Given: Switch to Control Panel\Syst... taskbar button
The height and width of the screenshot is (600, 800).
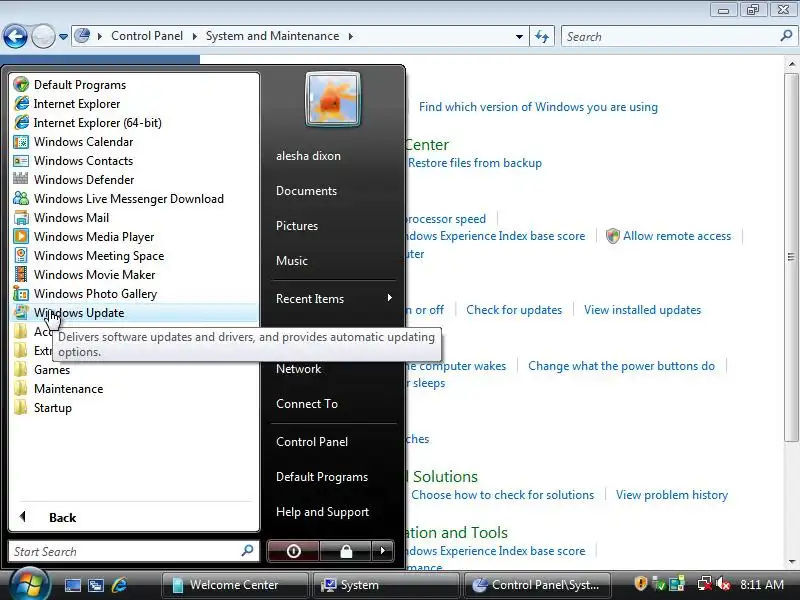Looking at the screenshot, I should point(538,585).
